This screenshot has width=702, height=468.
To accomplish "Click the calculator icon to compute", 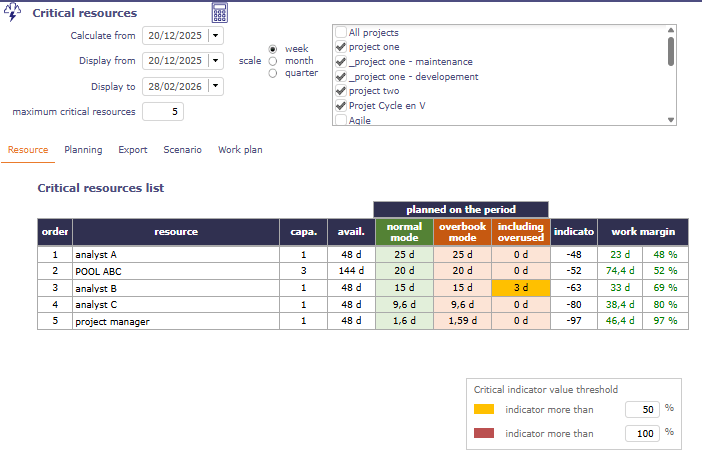I will point(220,13).
